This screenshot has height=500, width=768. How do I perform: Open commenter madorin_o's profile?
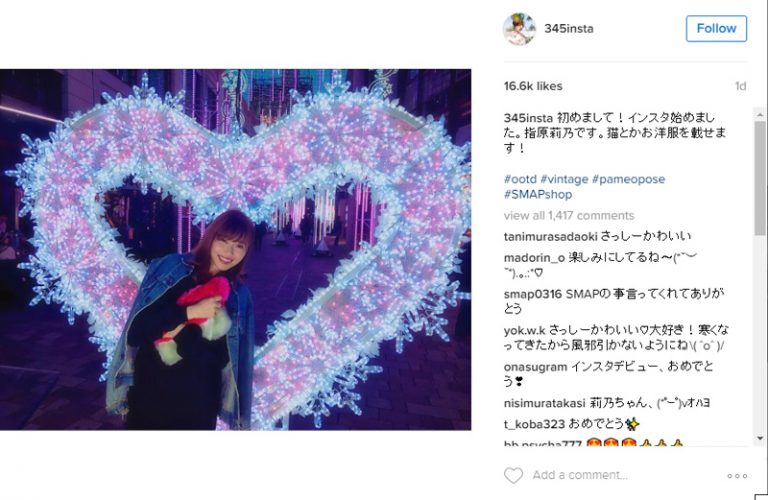pos(534,258)
